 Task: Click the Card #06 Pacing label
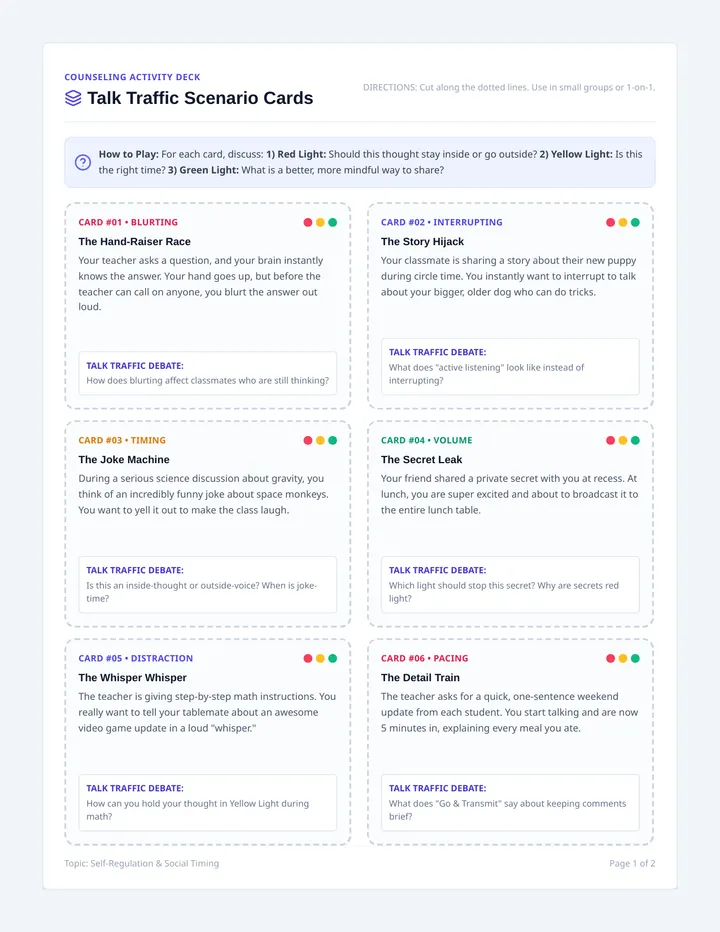[x=425, y=659]
